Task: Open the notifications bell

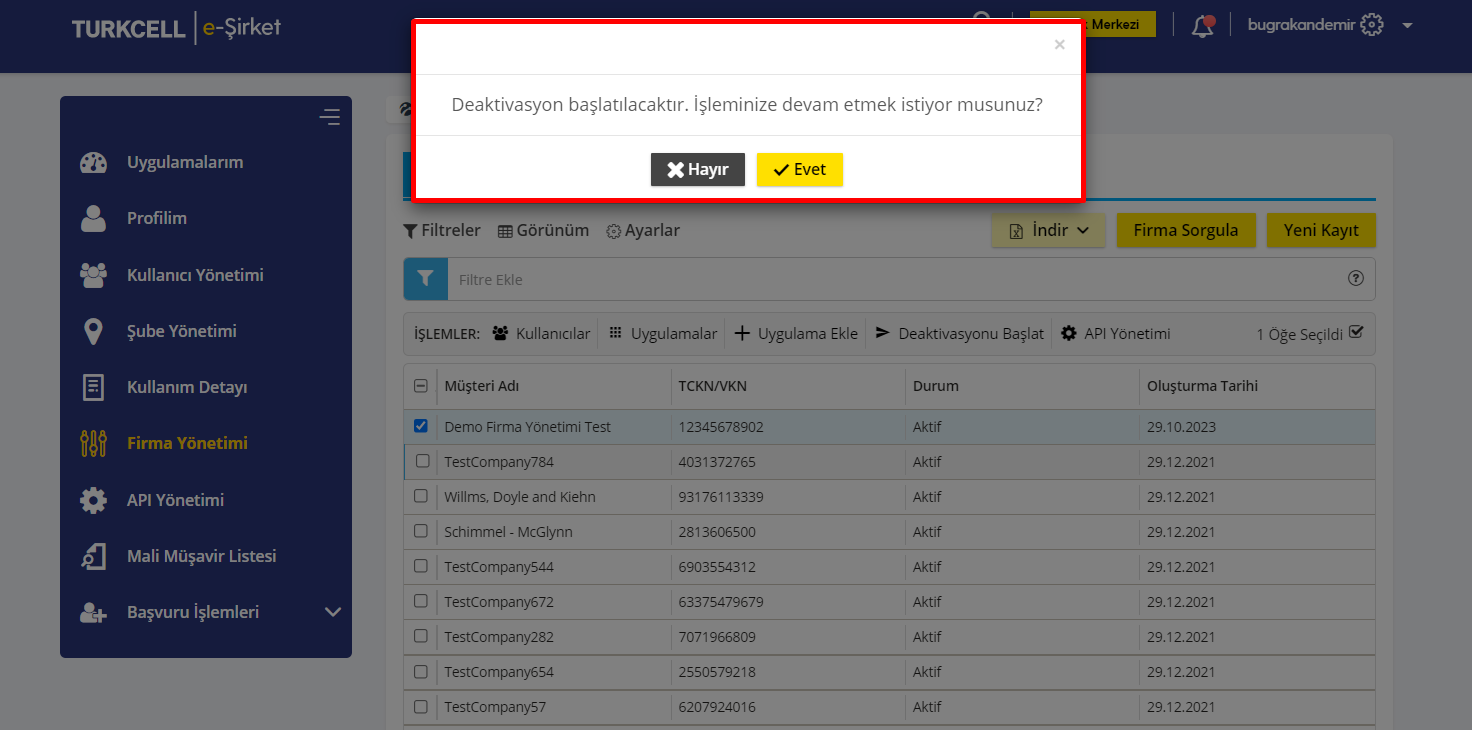Action: 1203,26
